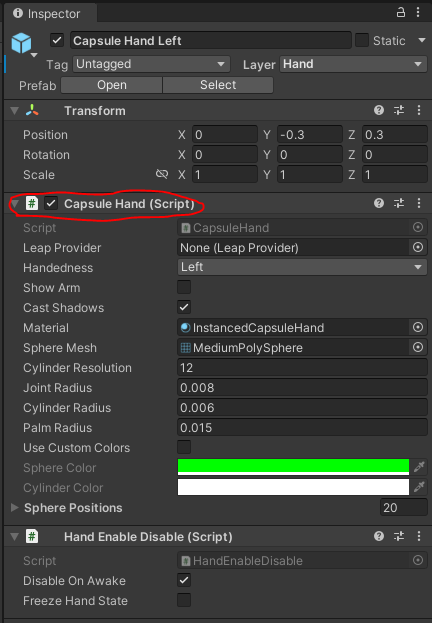Click InstancedCapsuleHand material sphere icon
Image resolution: width=432 pixels, height=623 pixels.
185,327
